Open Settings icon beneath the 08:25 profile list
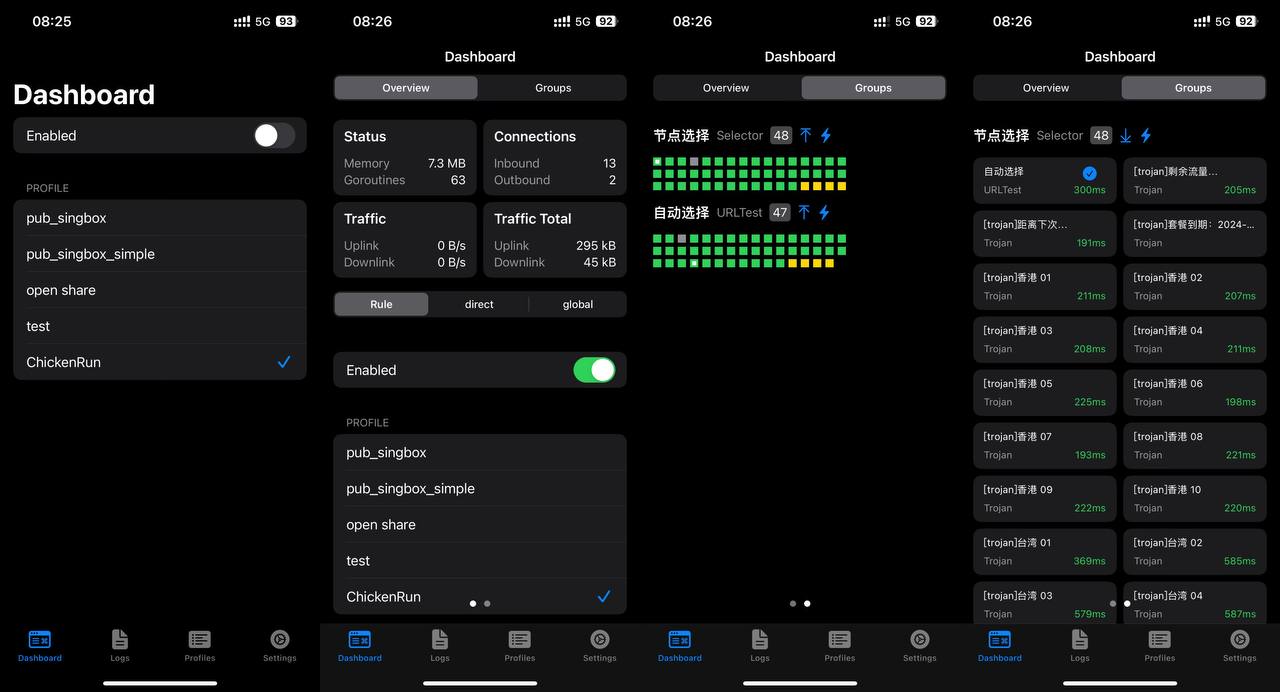This screenshot has width=1280, height=692. point(280,645)
